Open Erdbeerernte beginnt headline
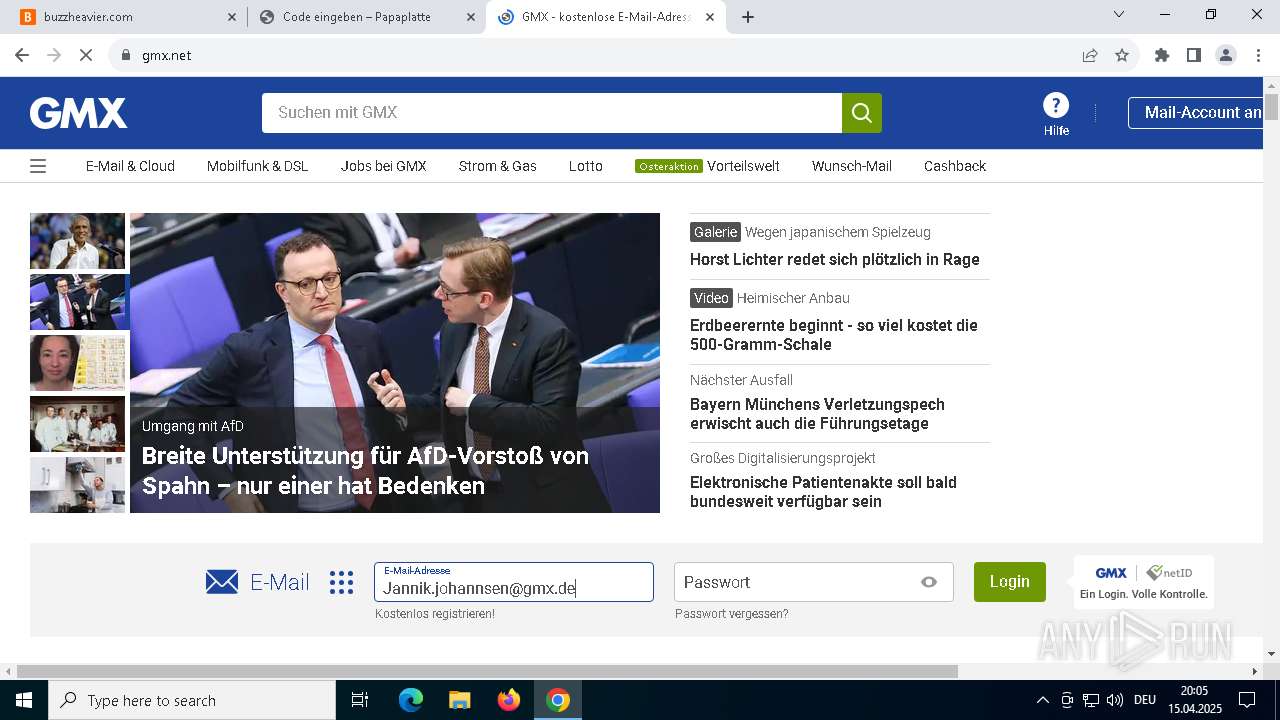The width and height of the screenshot is (1280, 720). (x=834, y=335)
